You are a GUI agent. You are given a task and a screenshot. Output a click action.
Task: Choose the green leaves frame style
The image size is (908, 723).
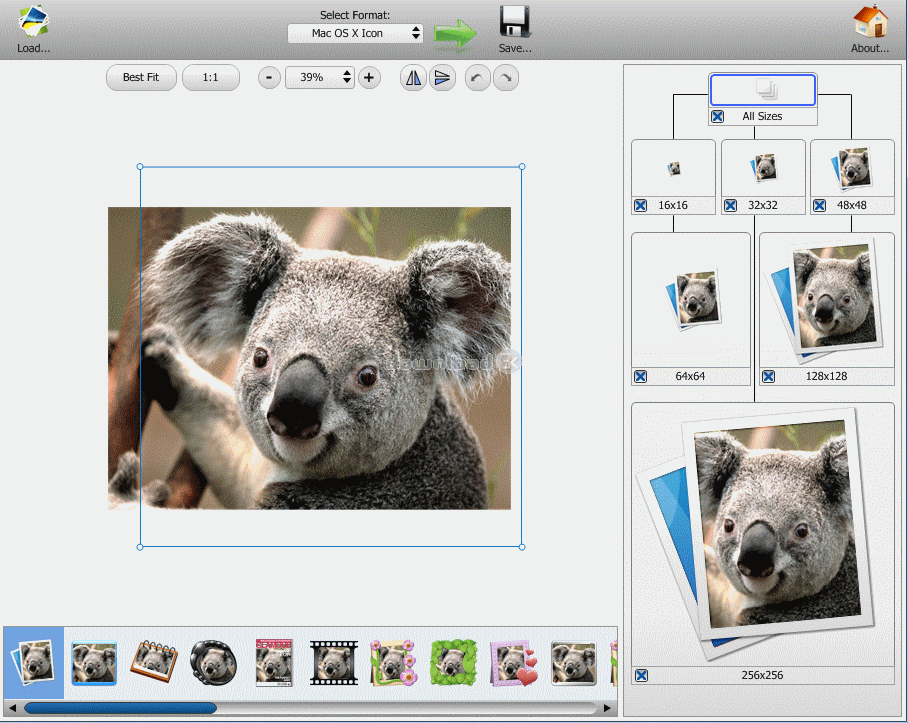tap(454, 663)
